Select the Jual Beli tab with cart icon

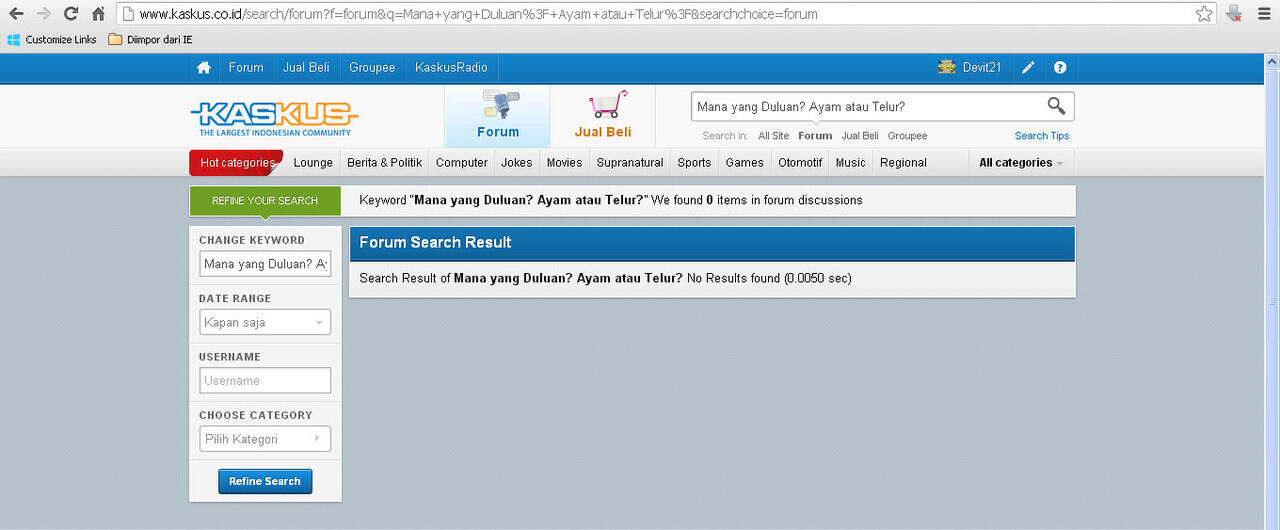click(603, 116)
